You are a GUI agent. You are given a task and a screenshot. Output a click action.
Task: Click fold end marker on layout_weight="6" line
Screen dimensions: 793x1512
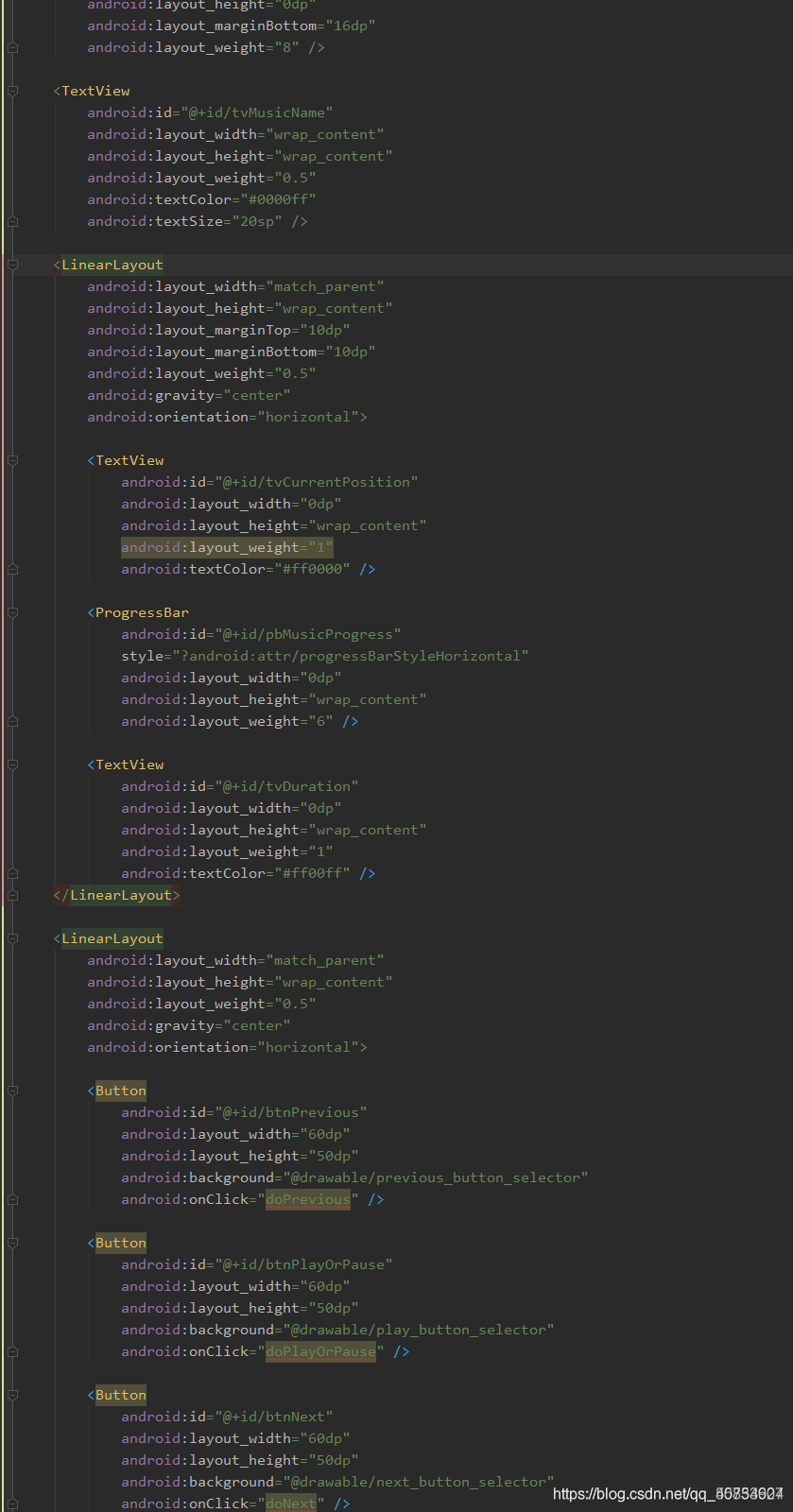tap(12, 721)
